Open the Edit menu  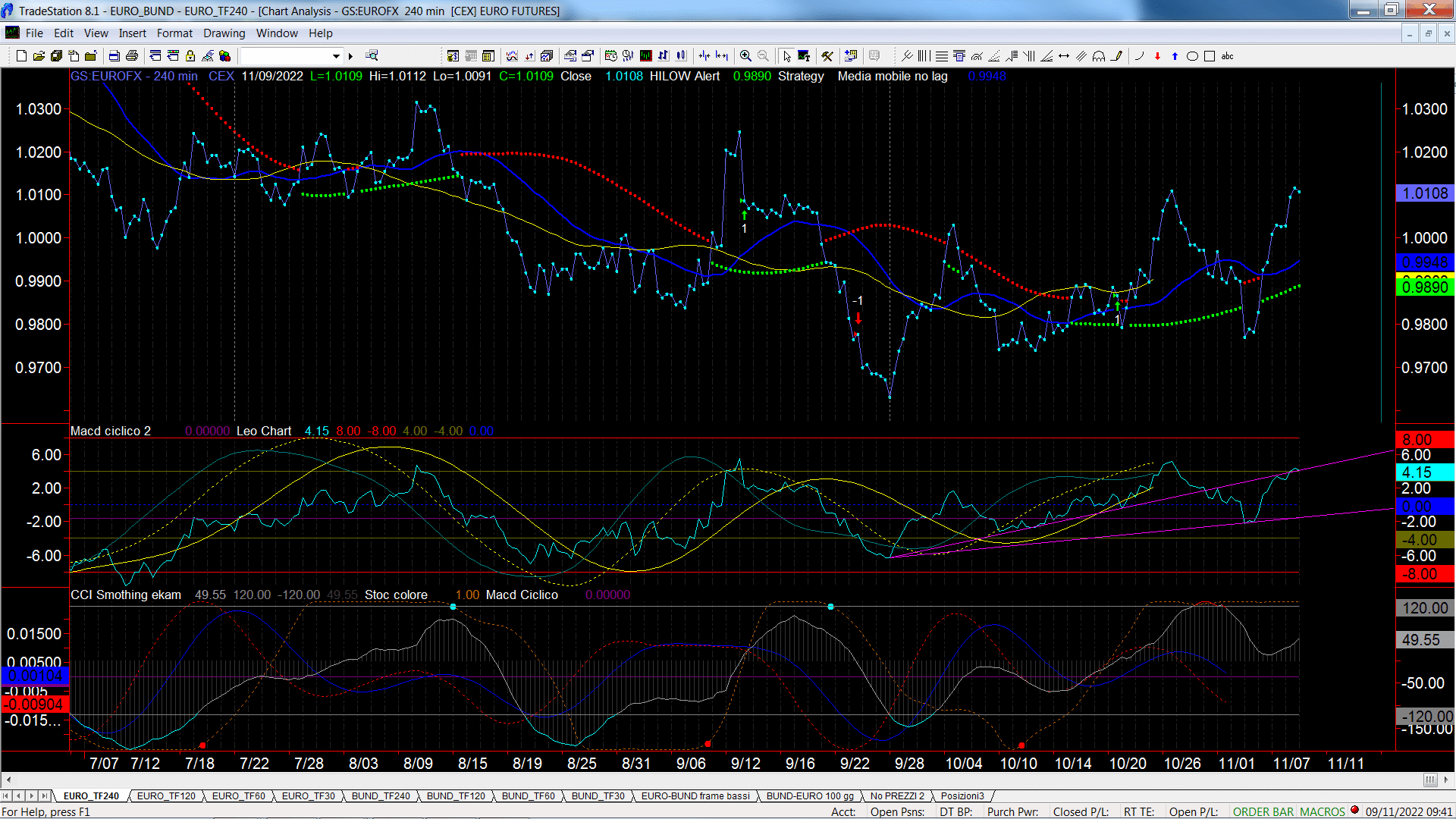tap(64, 33)
